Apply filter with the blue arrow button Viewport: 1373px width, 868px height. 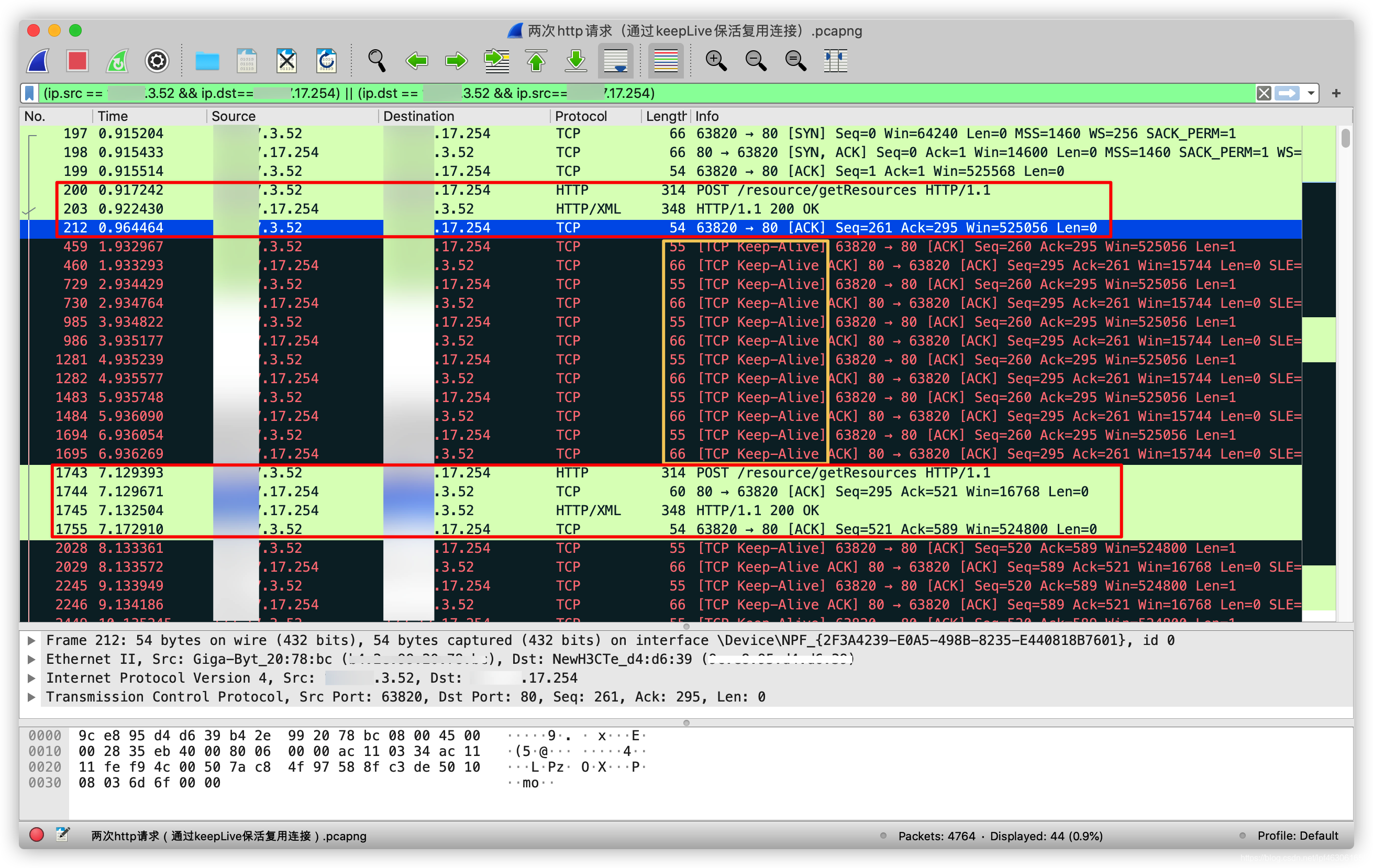[1288, 93]
